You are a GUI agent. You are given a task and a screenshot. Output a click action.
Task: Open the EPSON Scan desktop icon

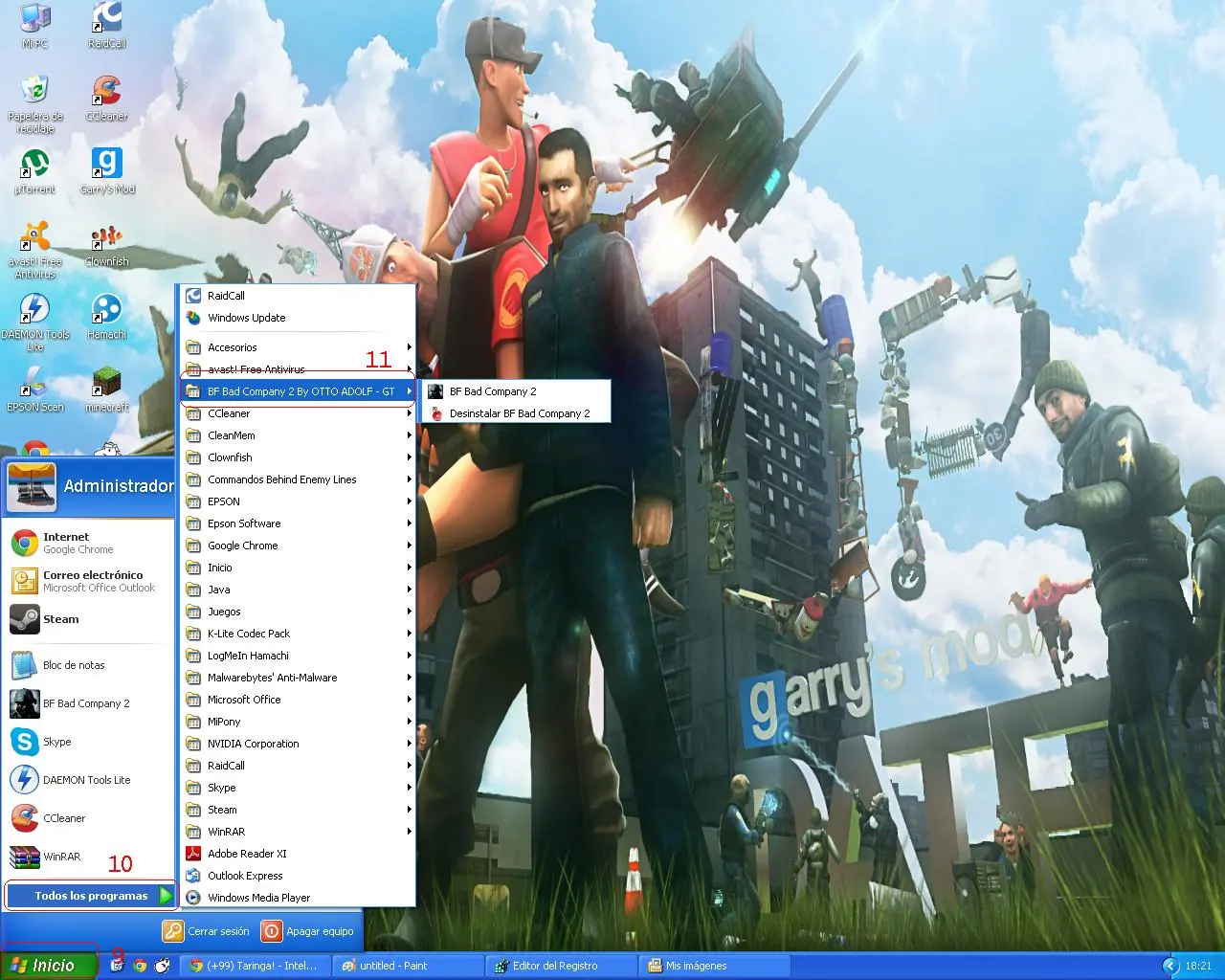pos(35,390)
